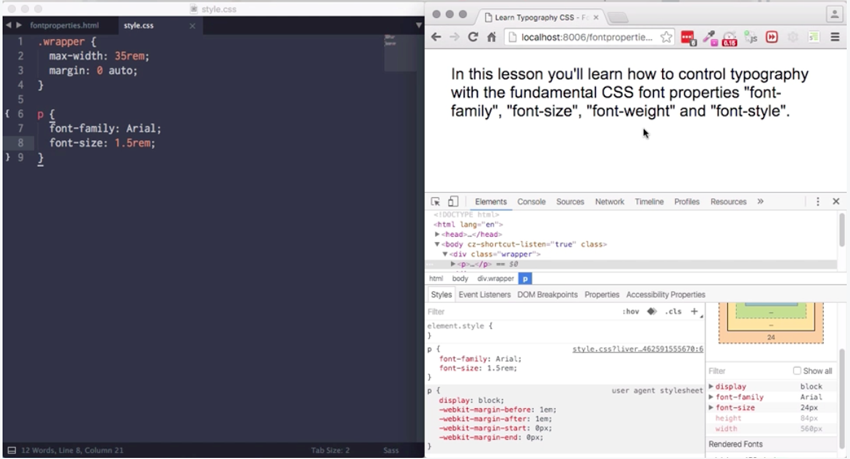
Task: Expand the computed display property
Action: pos(711,386)
